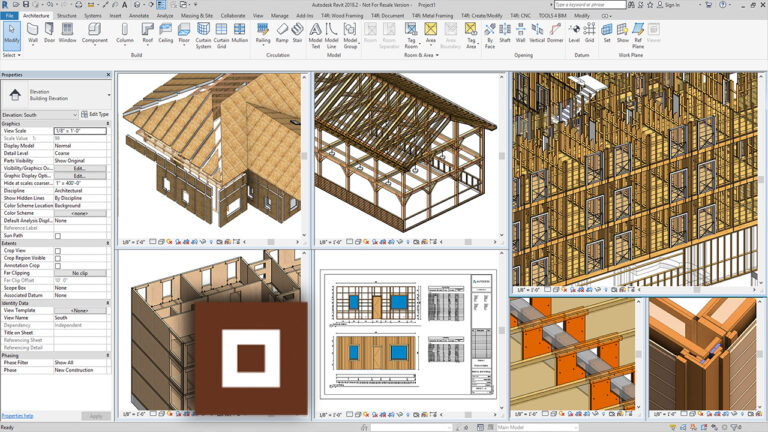The image size is (768, 432).
Task: Click the Sign In button
Action: [669, 4]
